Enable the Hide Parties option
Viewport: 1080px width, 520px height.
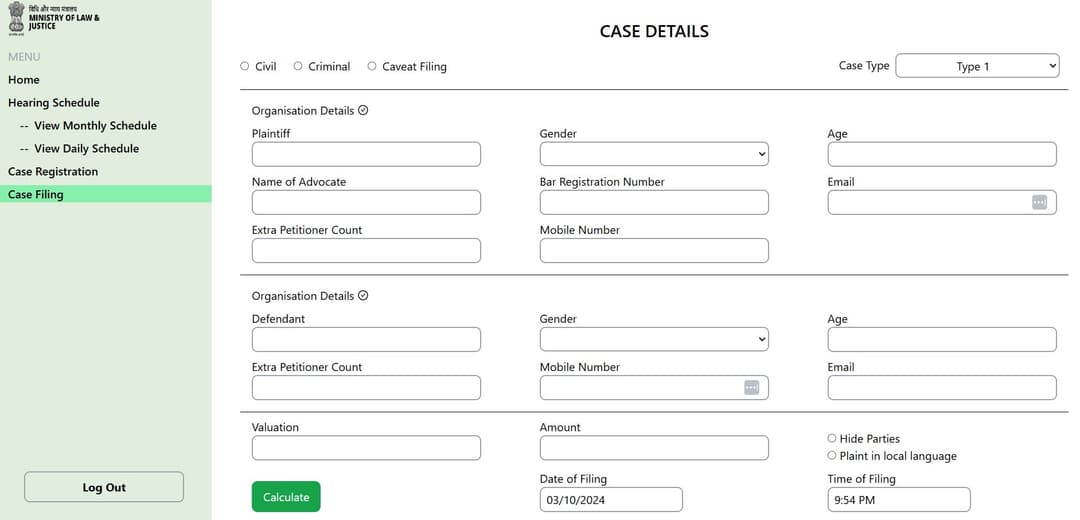[832, 438]
